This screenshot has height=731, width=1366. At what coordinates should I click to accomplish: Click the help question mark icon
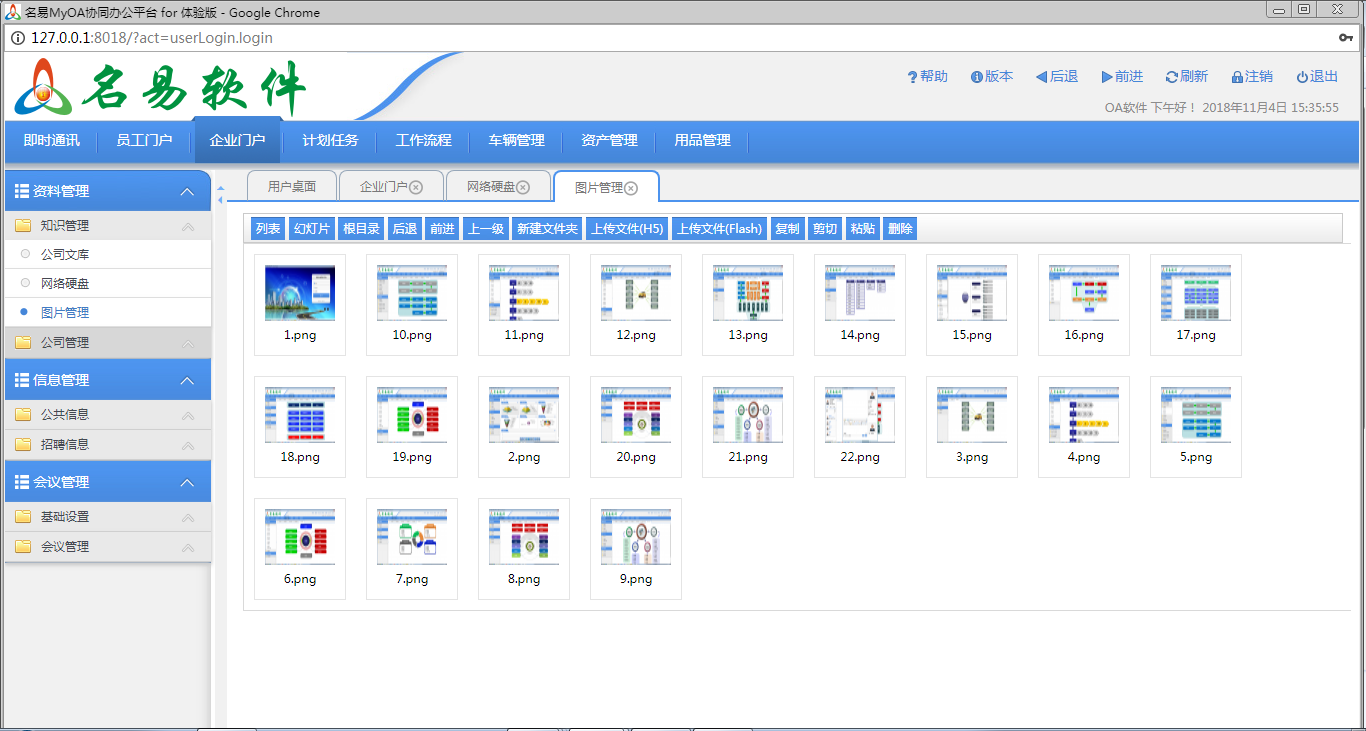[912, 77]
